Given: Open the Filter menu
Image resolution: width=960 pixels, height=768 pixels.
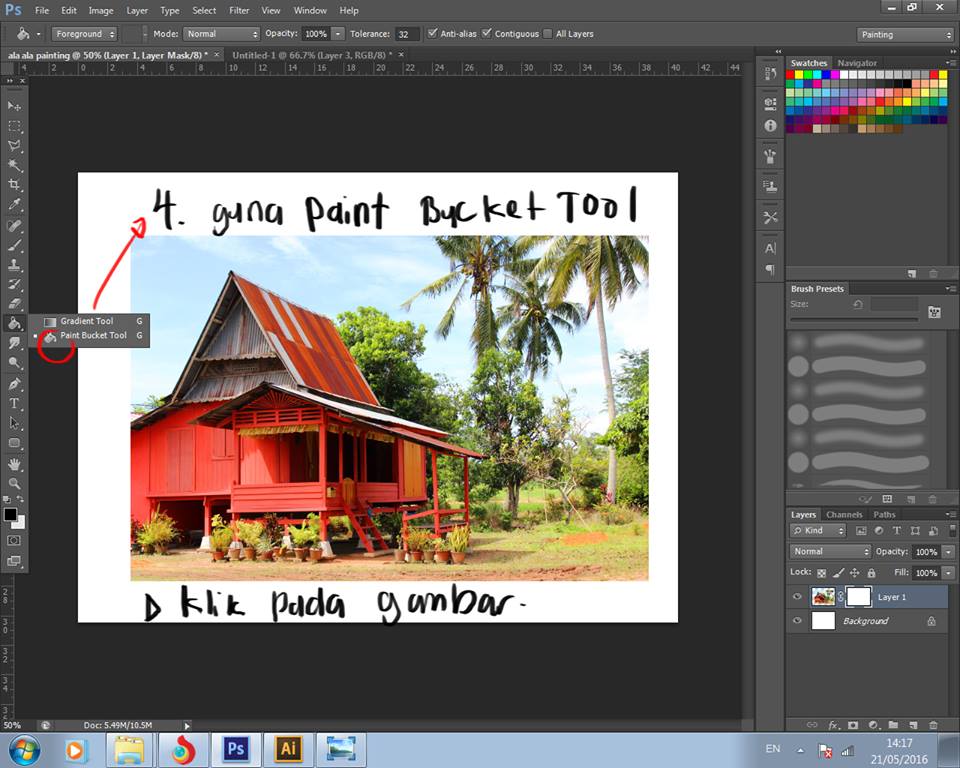Looking at the screenshot, I should pos(239,10).
